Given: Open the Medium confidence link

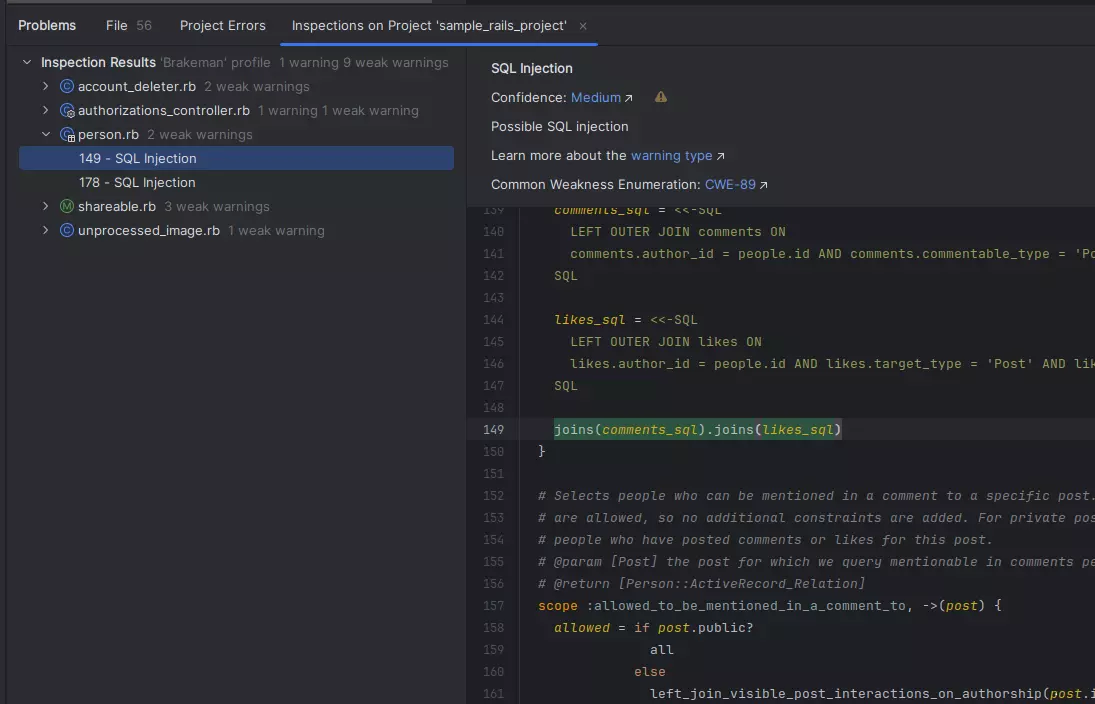Looking at the screenshot, I should (x=596, y=98).
